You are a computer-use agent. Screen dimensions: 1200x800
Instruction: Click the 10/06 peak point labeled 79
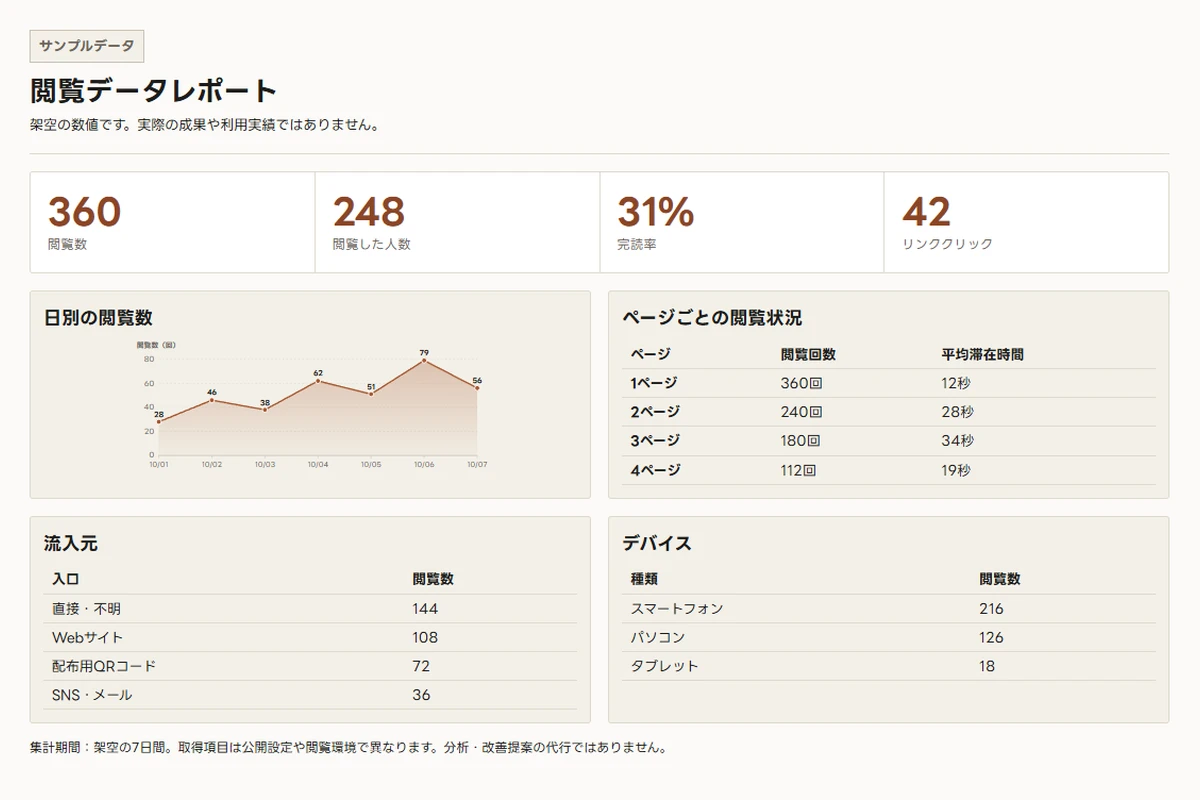coord(424,360)
